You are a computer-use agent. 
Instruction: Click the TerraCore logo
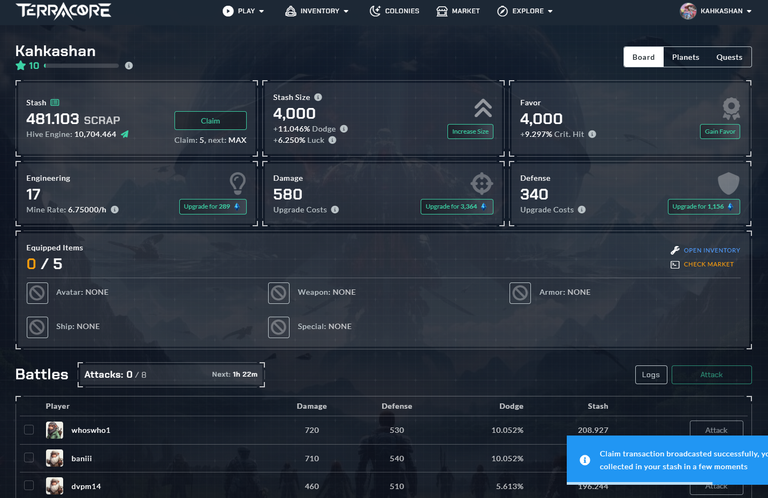(x=63, y=11)
